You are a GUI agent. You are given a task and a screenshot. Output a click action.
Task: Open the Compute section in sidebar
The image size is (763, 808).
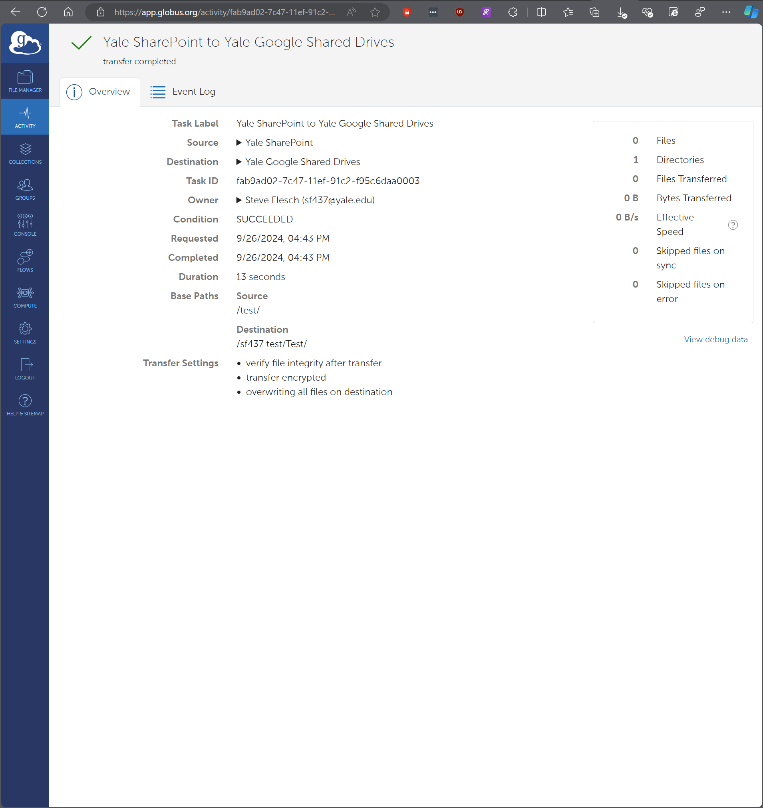click(24, 296)
